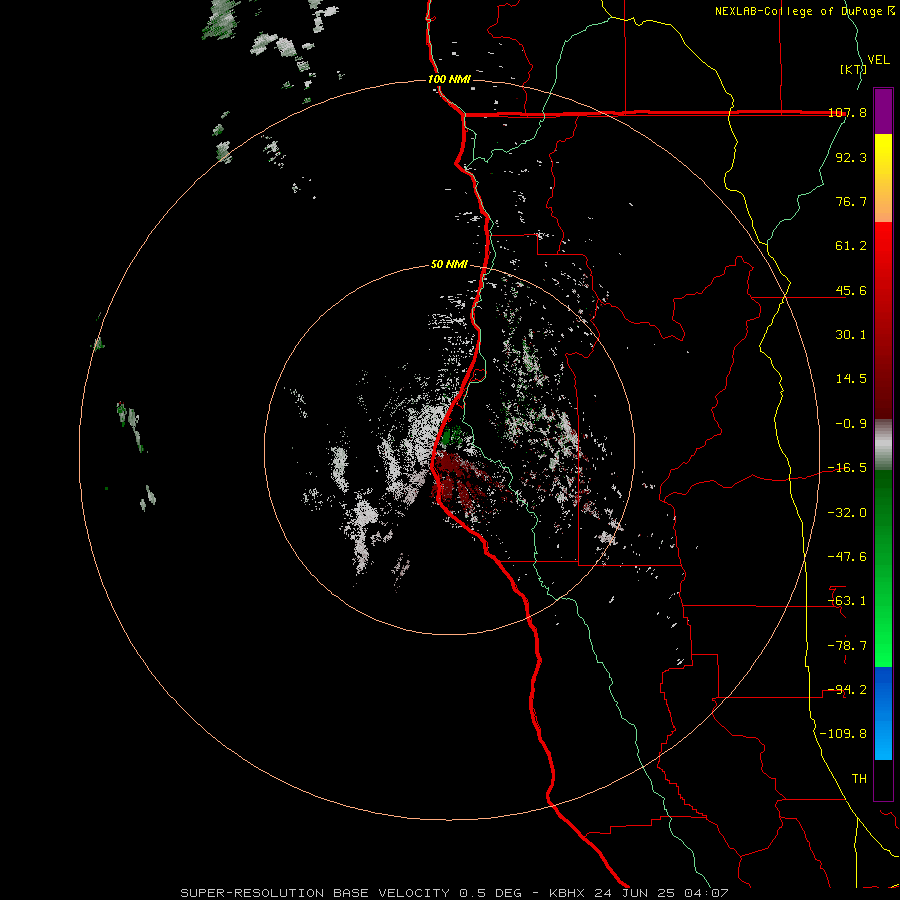Click the 100 NMI range ring label
The image size is (900, 900).
[449, 79]
